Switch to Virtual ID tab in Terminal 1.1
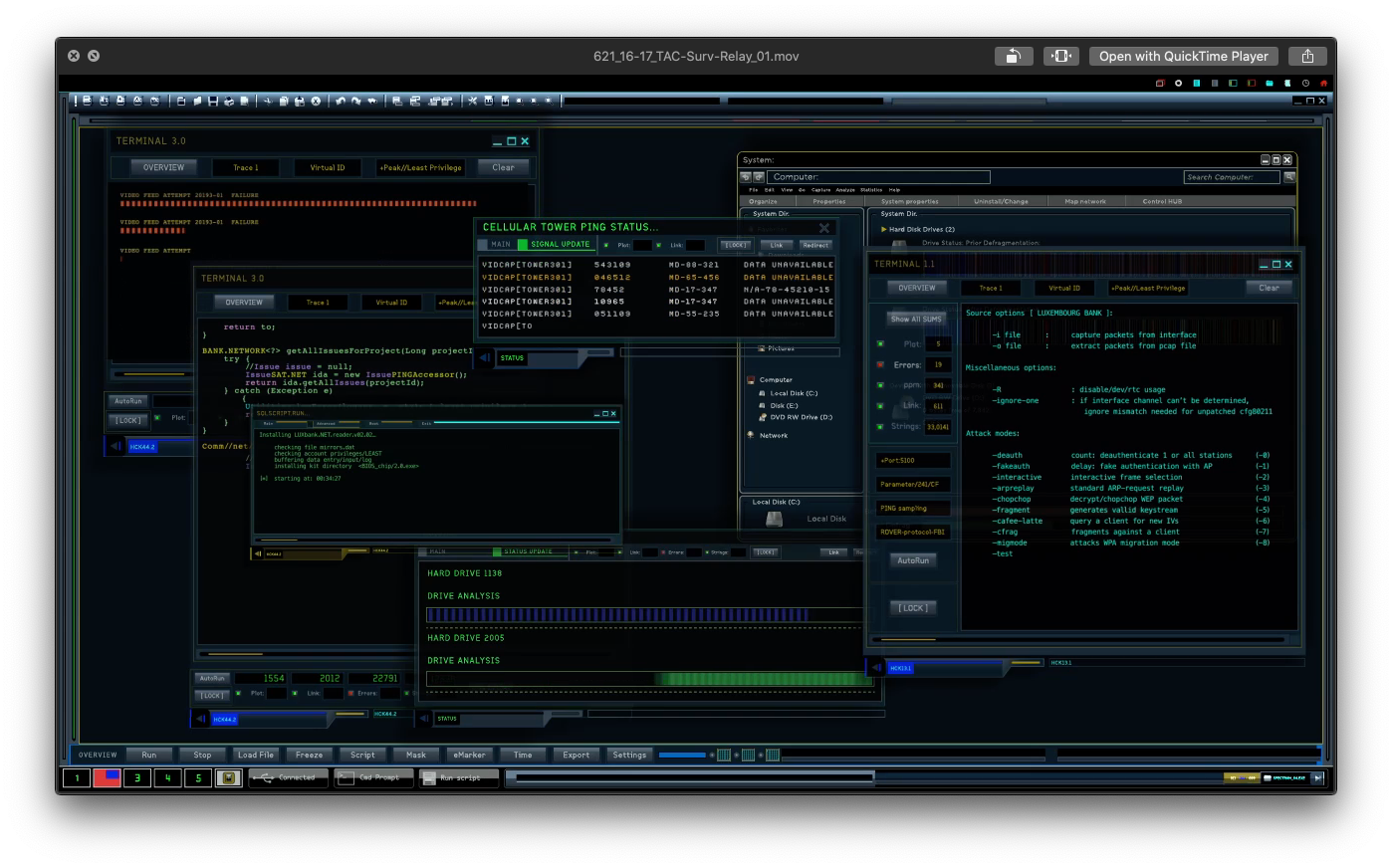Screen dimensions: 1392x868 point(1064,288)
